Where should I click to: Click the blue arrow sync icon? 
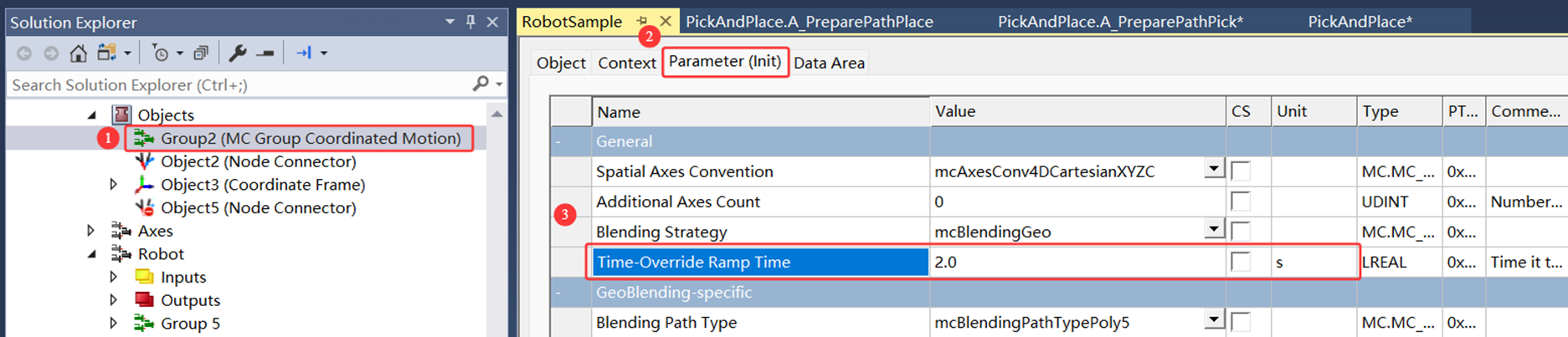pos(303,54)
